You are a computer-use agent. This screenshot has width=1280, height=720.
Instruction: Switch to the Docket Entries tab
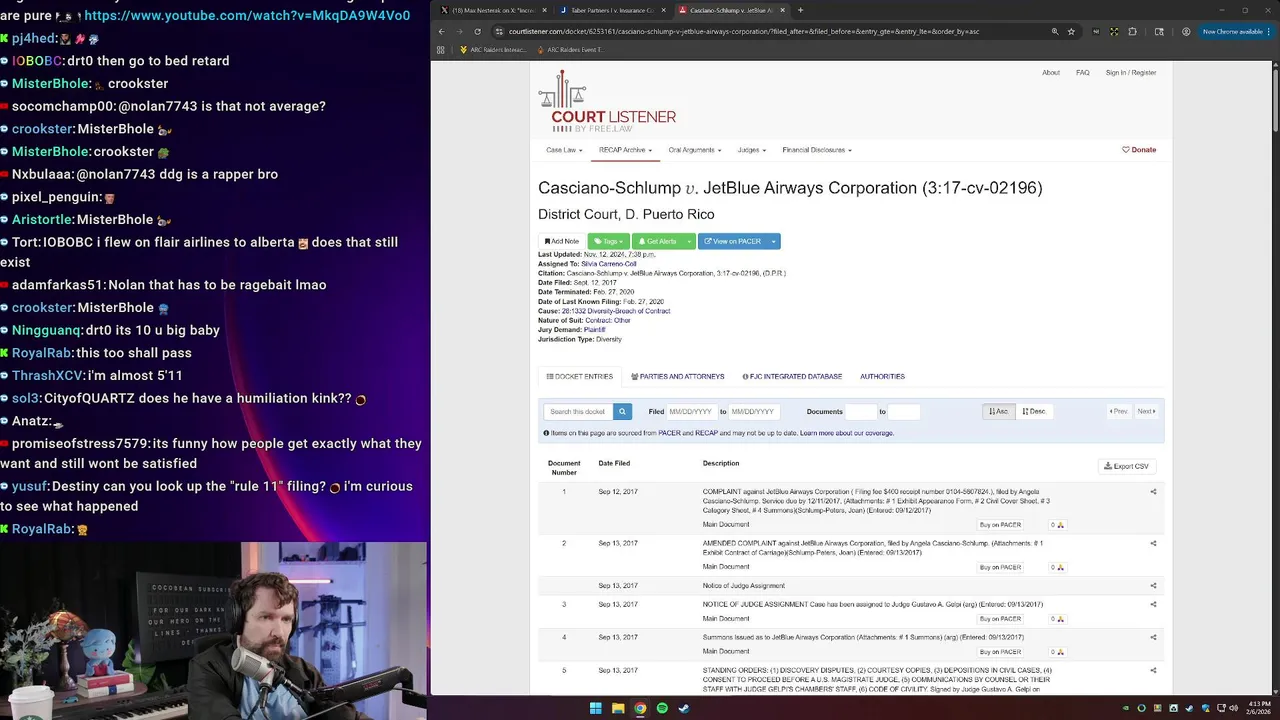[x=579, y=377]
